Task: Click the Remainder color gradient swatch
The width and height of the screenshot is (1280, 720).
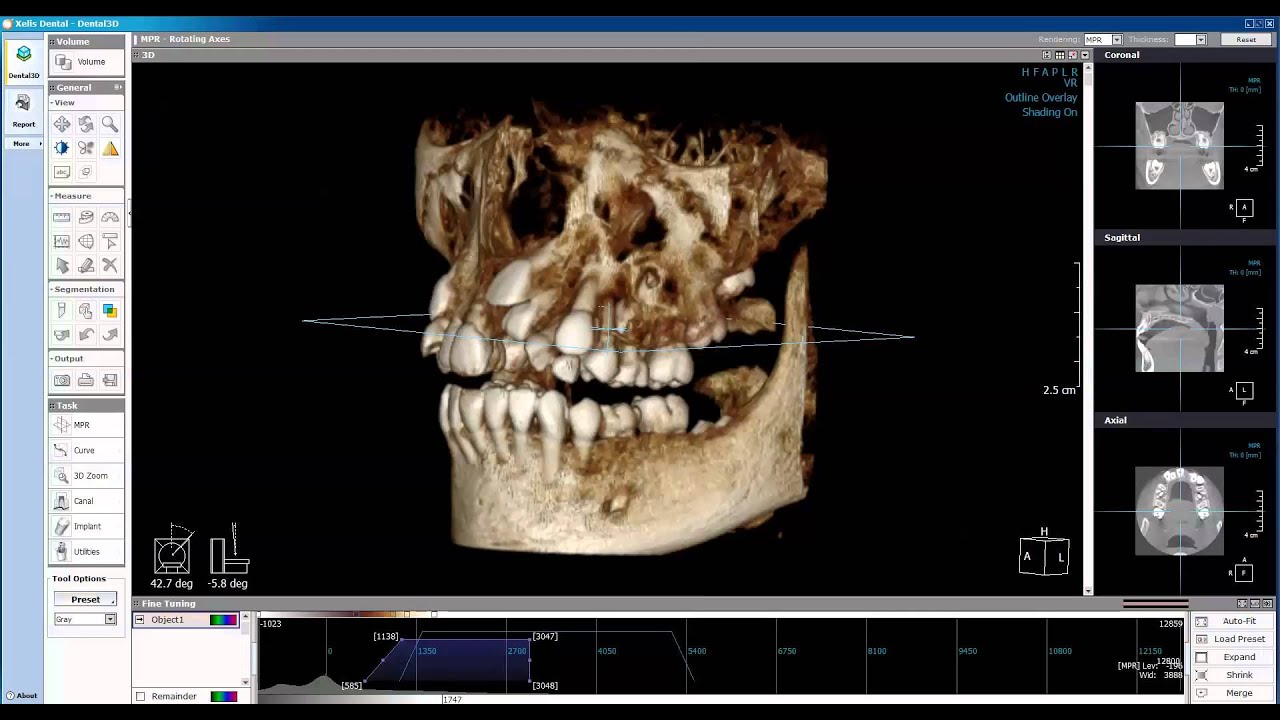Action: tap(223, 696)
